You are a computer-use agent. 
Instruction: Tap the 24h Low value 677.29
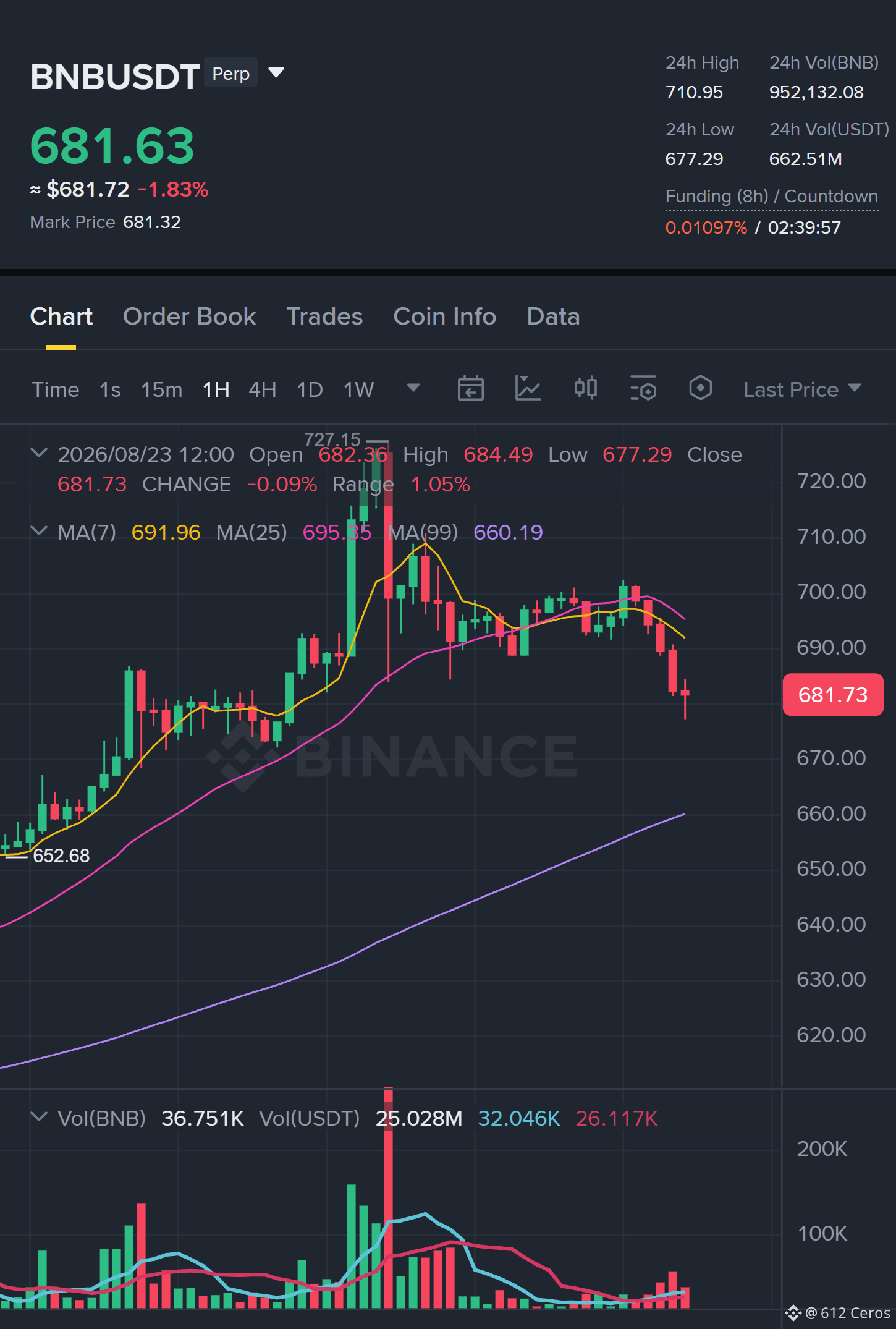click(x=694, y=159)
